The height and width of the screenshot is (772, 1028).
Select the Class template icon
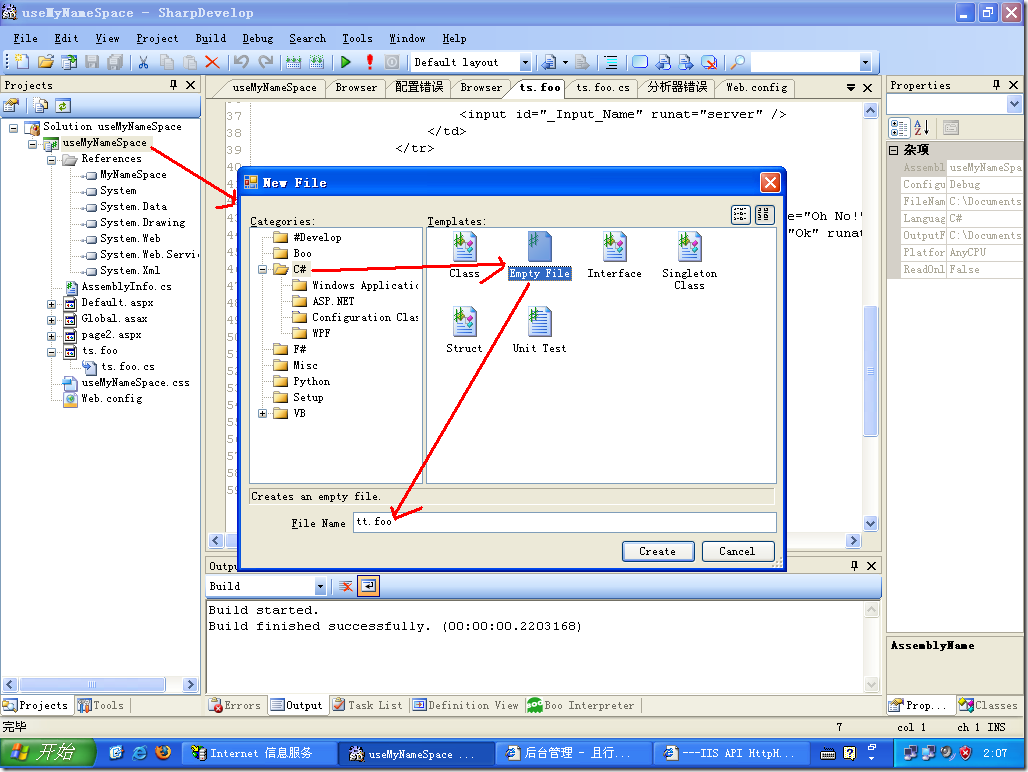click(464, 247)
